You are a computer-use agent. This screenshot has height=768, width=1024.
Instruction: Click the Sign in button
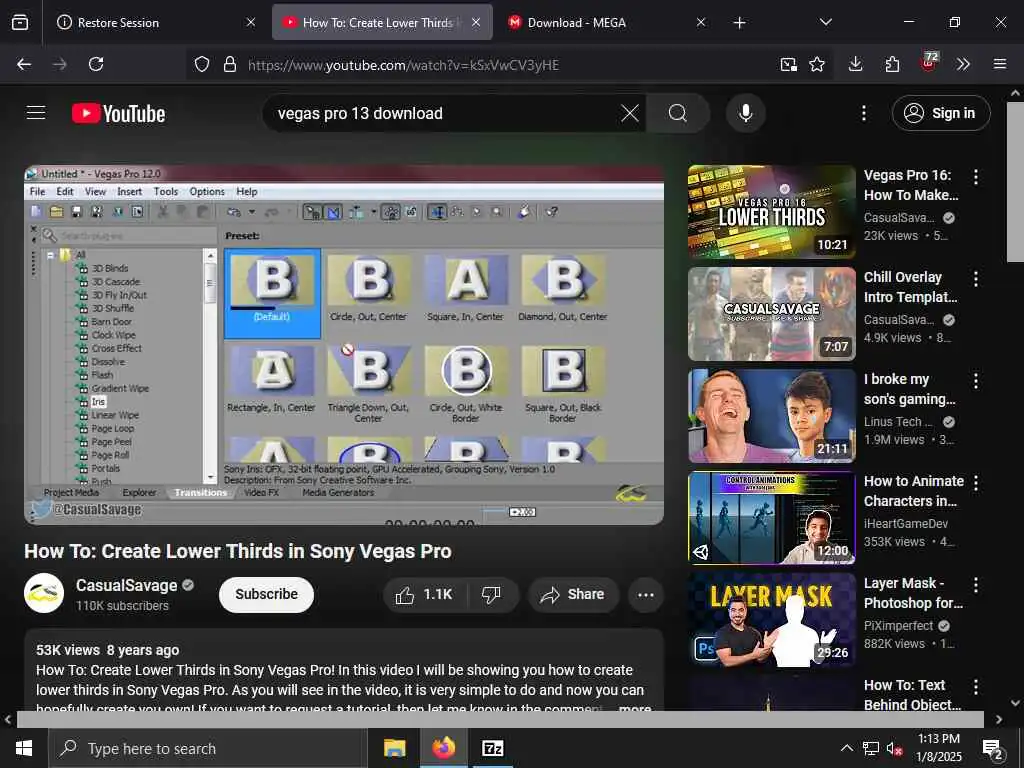940,113
